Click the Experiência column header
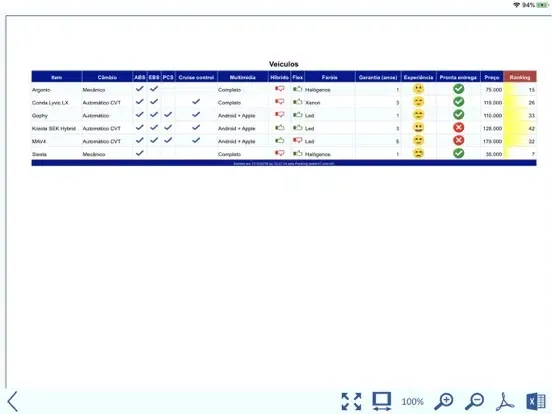Screen dimensions: 552x414 point(419,77)
